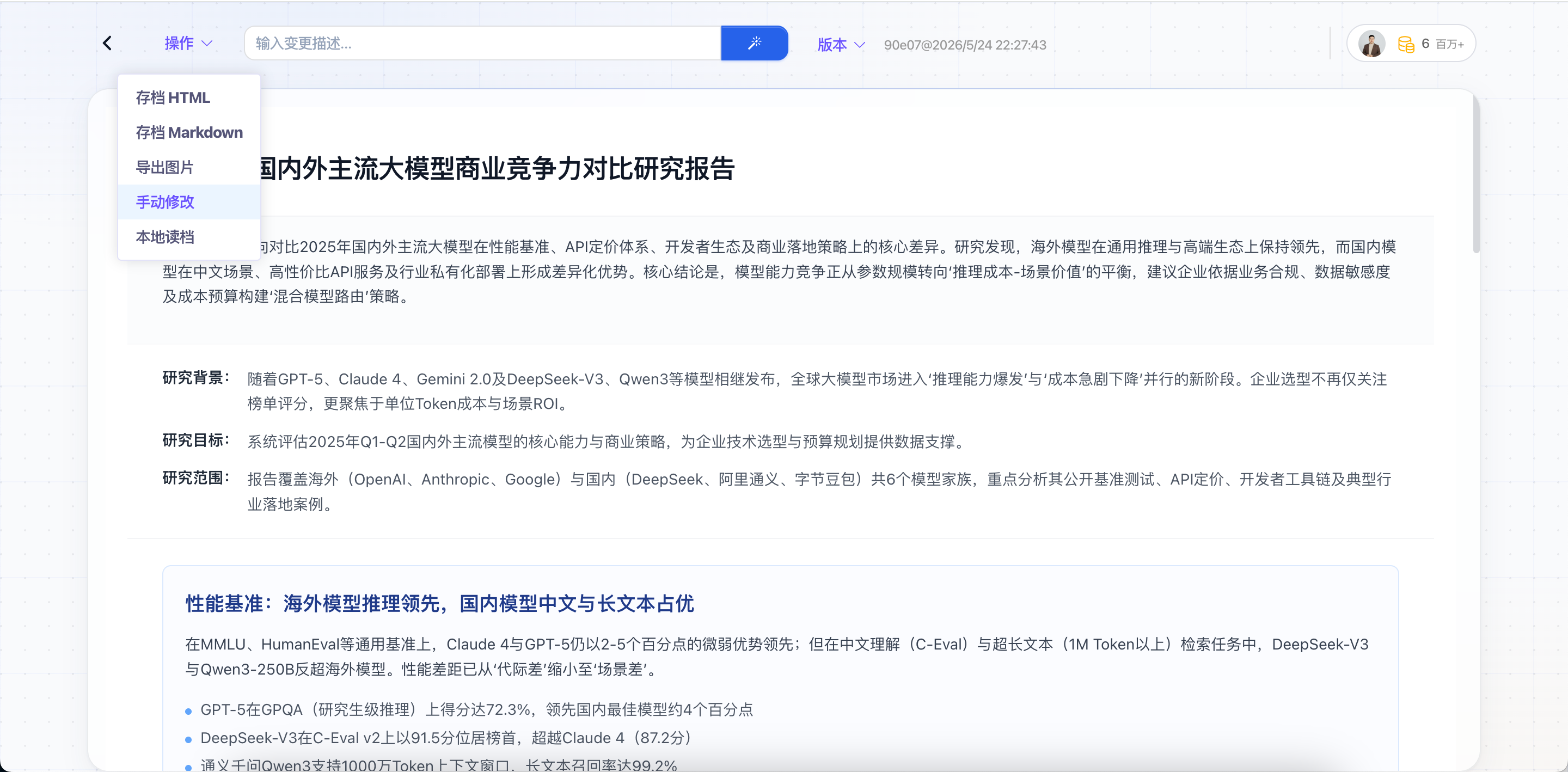1568x772 pixels.
Task: Click the vertical scrollbar of the report
Action: [1475, 174]
